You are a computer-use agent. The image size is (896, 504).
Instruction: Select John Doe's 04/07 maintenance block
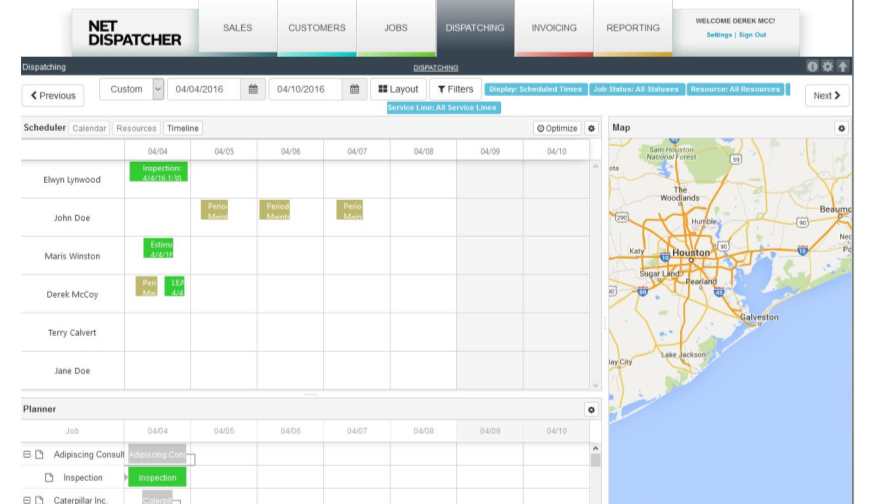click(x=350, y=210)
